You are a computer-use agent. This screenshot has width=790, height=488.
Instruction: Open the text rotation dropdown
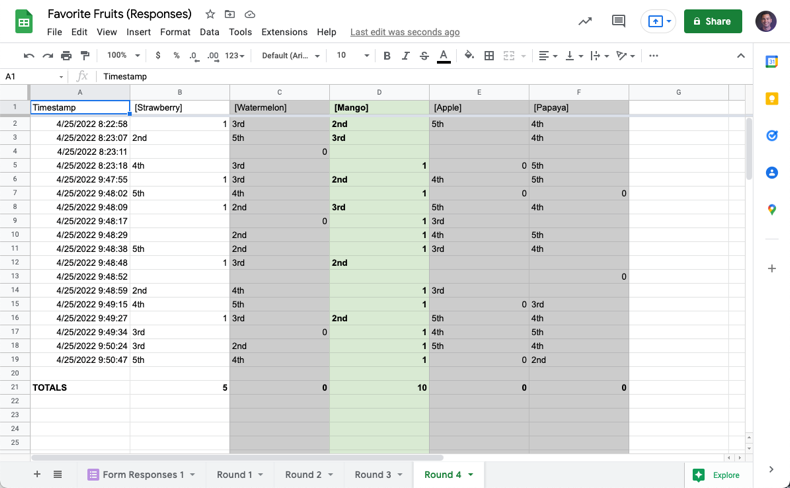(626, 56)
